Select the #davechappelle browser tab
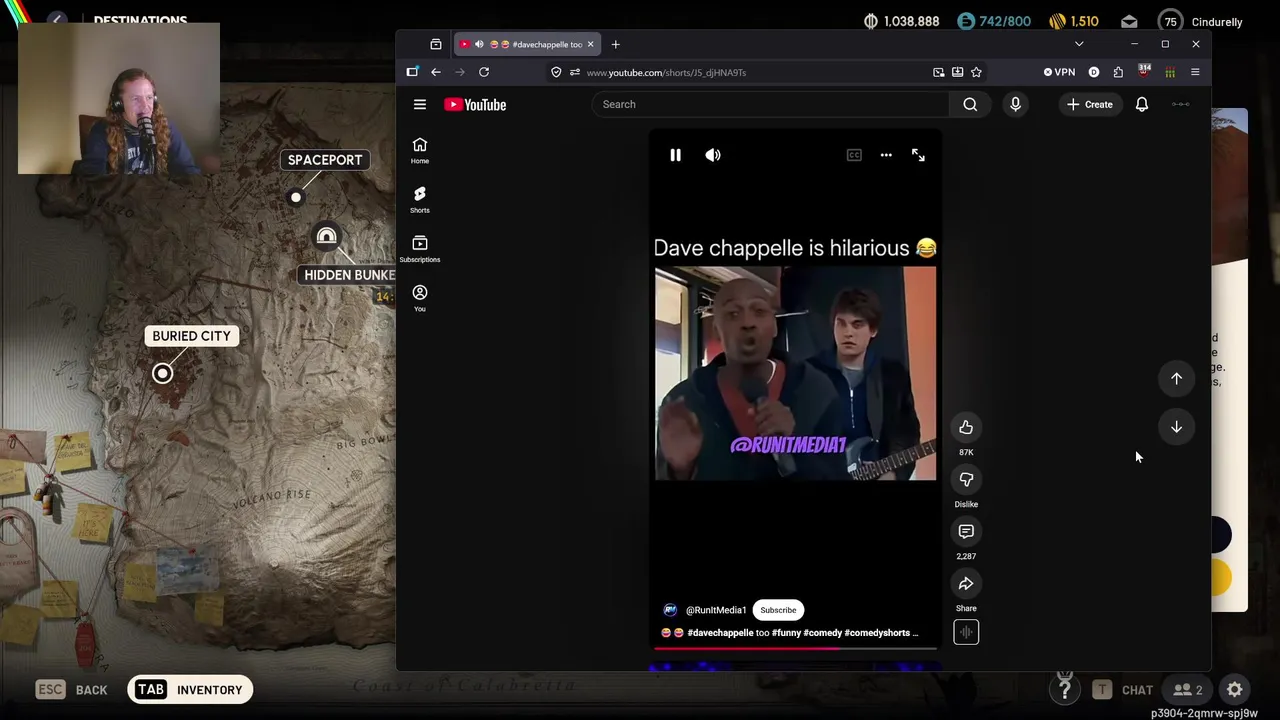Screen dimensions: 1280x720 point(527,44)
